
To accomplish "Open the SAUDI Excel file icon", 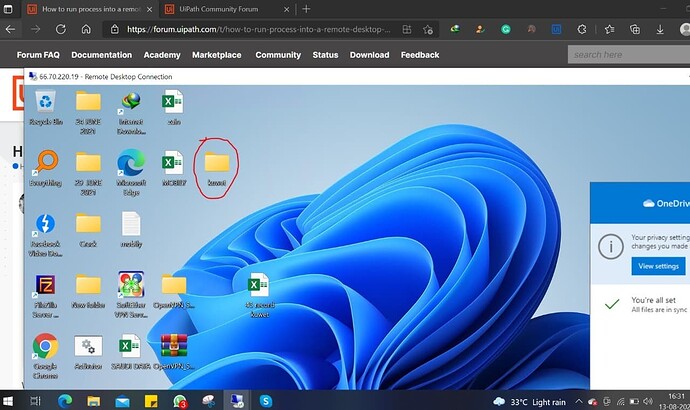I will click(x=130, y=352).
